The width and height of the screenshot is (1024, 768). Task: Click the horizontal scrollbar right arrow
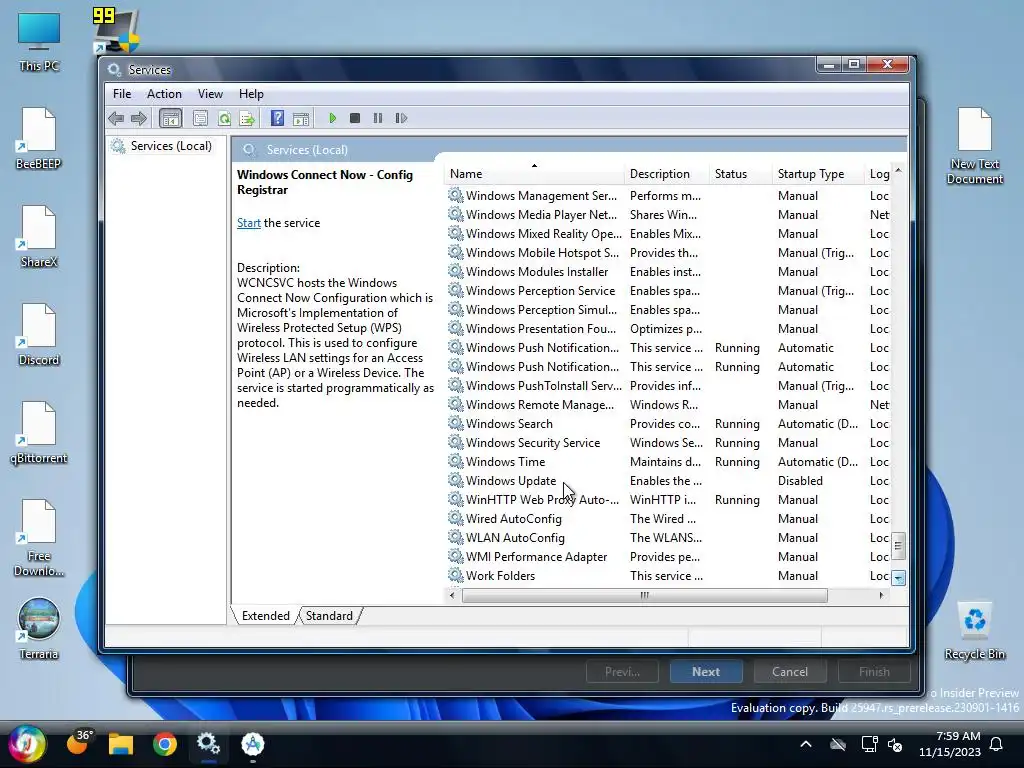(881, 595)
